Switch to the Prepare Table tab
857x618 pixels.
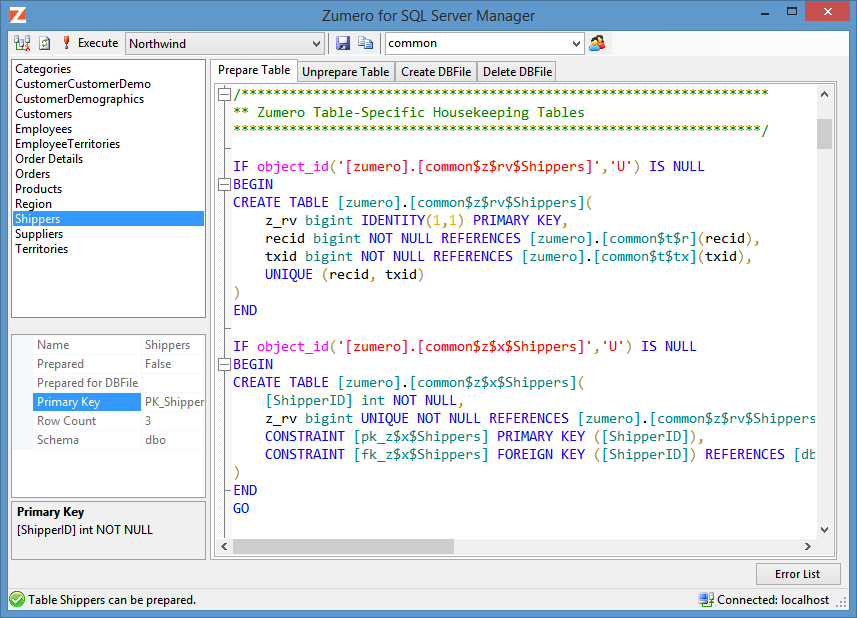tap(254, 70)
